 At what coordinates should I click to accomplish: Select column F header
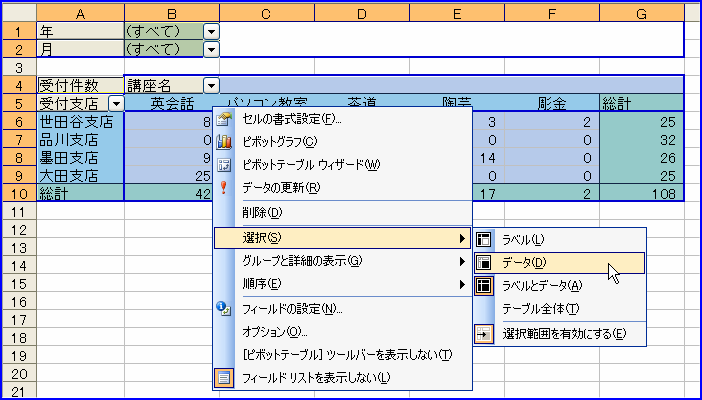[552, 13]
